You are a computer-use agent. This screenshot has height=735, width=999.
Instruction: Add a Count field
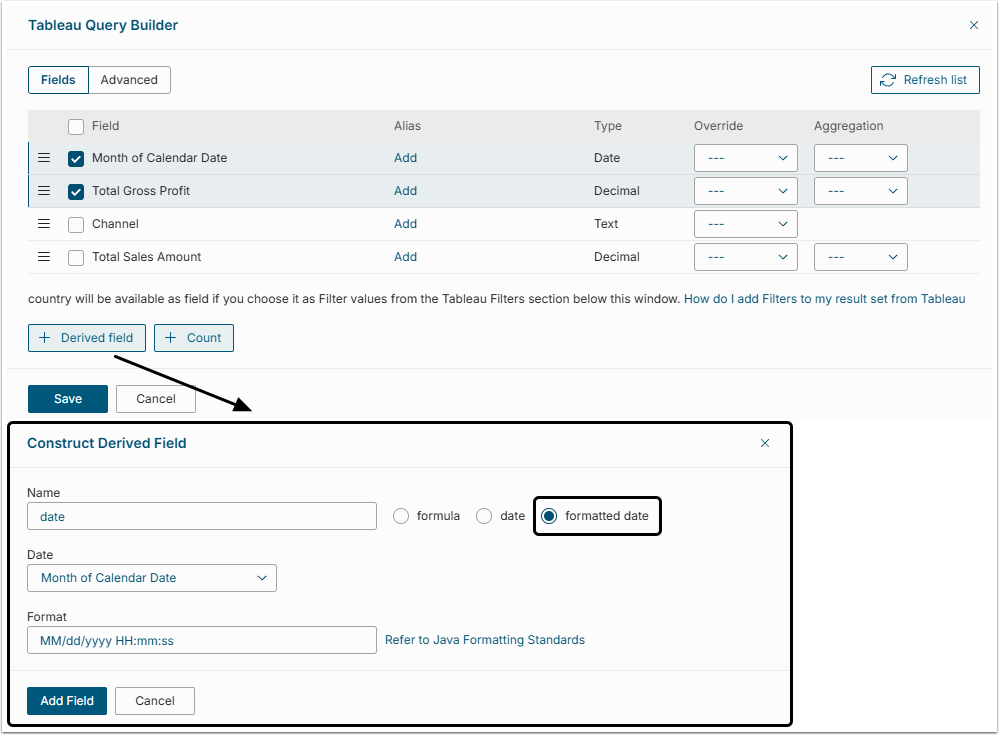click(194, 338)
